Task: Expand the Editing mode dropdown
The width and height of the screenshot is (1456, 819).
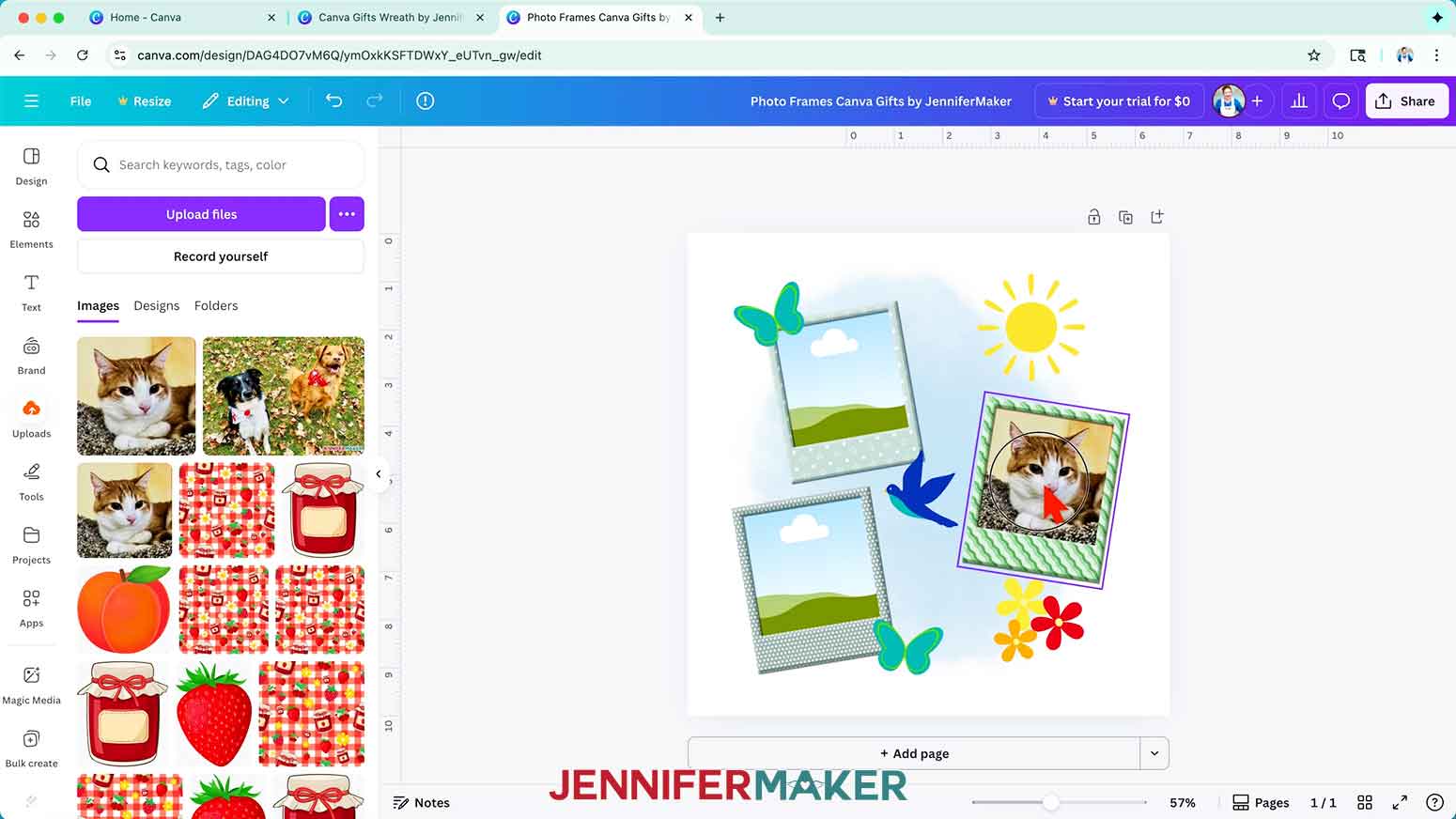Action: 246,100
